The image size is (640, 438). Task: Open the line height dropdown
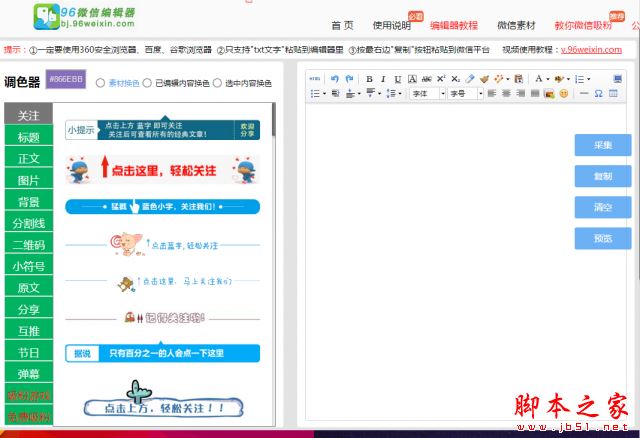coord(400,94)
